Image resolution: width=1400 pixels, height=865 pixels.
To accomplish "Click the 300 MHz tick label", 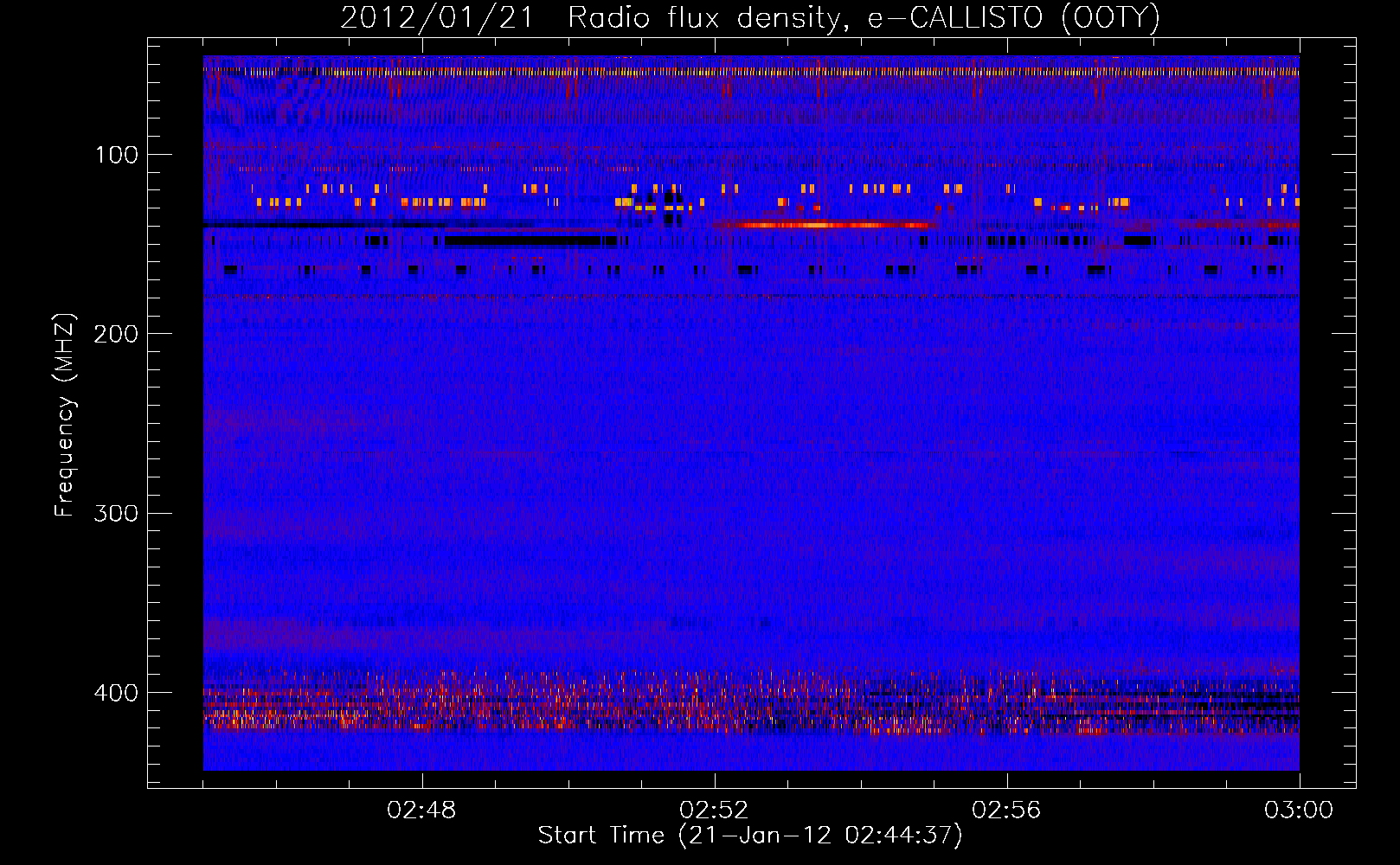I will pos(117,514).
